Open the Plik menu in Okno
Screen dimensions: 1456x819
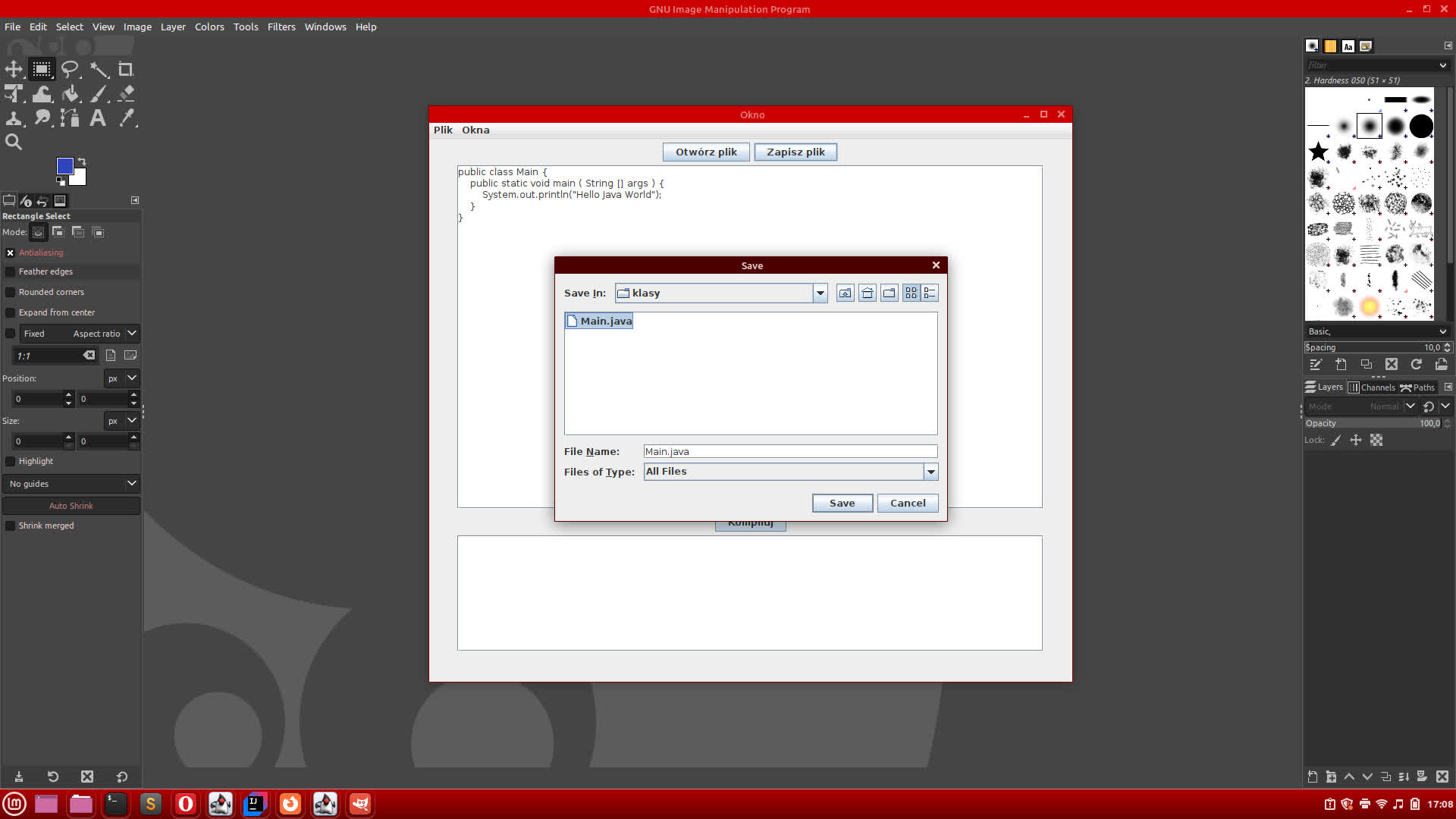[443, 130]
